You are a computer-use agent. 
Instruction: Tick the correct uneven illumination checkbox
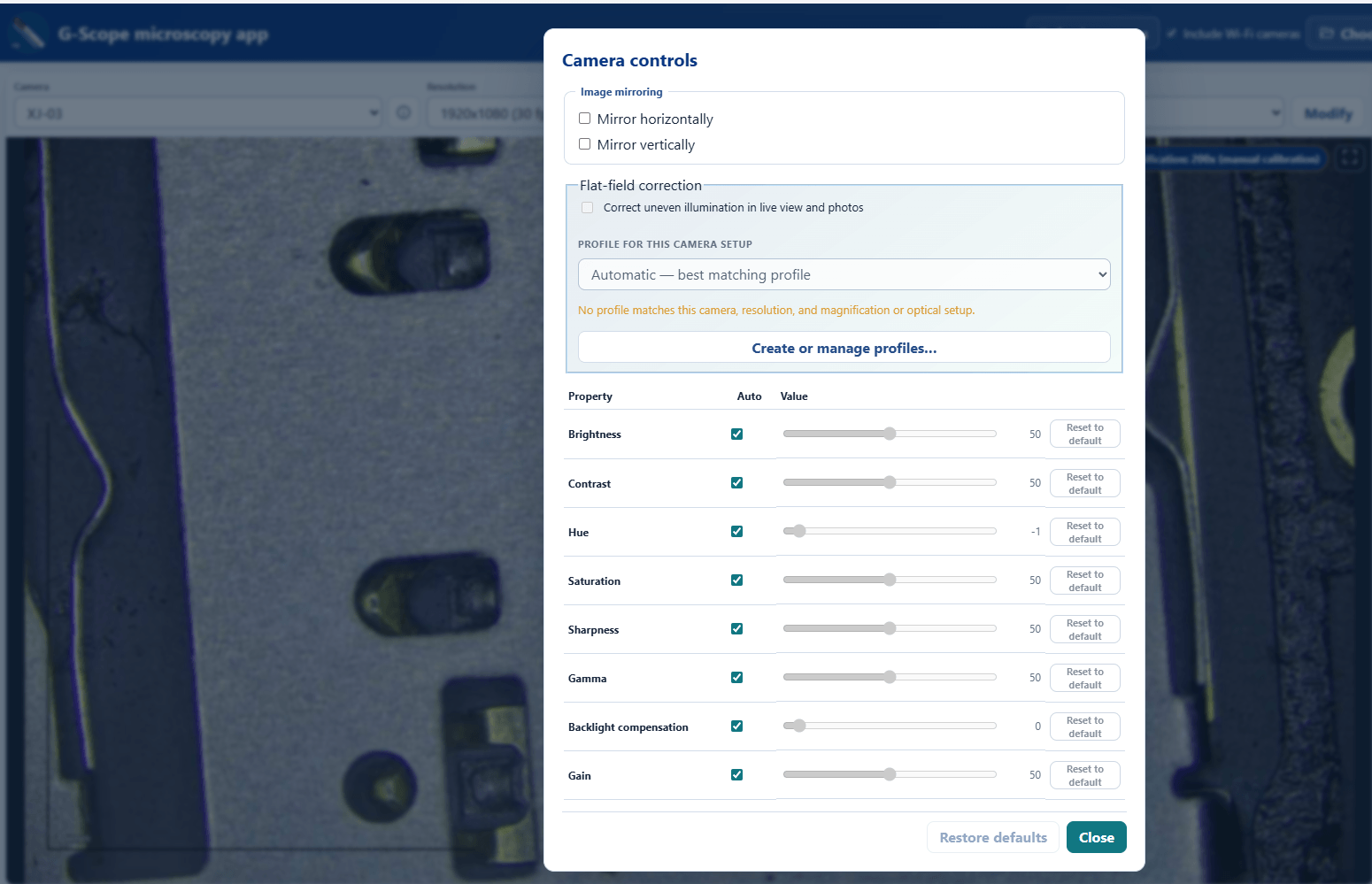coord(587,208)
